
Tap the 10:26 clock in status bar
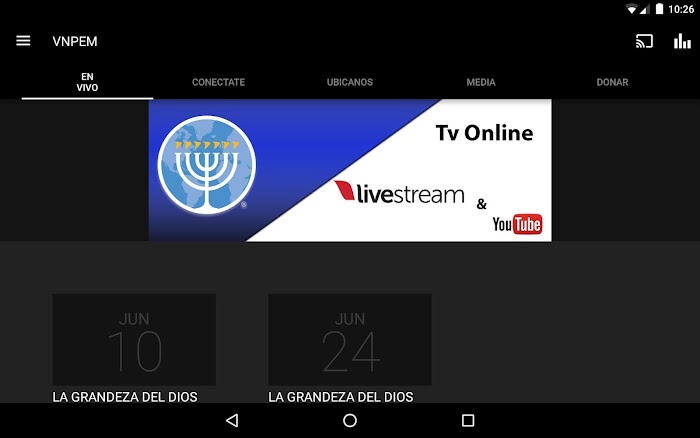coord(681,9)
